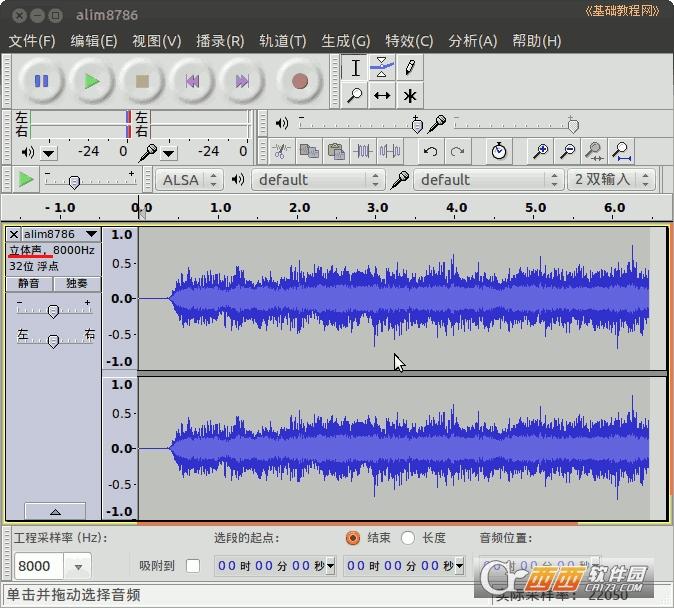The image size is (674, 608).
Task: Select the Time Shift tool
Action: click(x=382, y=95)
